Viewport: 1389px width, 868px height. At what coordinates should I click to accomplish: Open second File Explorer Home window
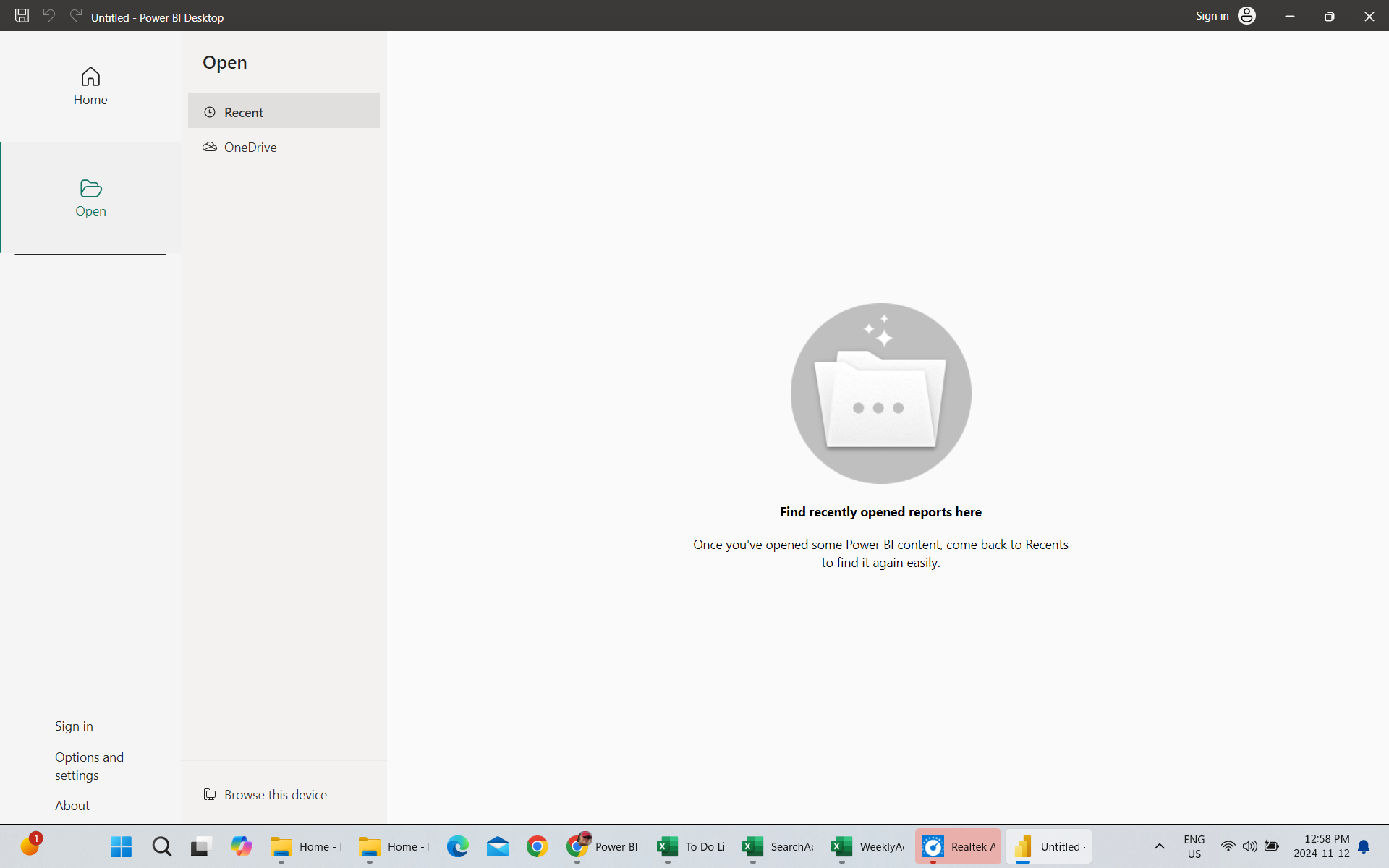393,846
